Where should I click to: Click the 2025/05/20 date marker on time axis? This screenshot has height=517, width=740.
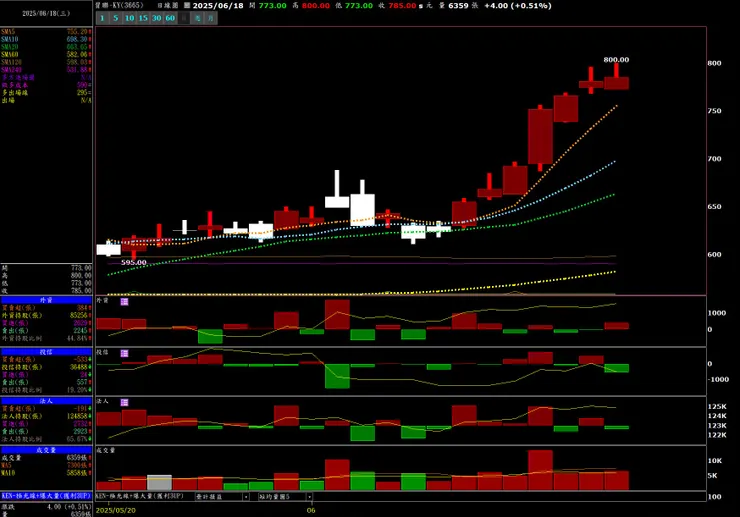tap(116, 510)
